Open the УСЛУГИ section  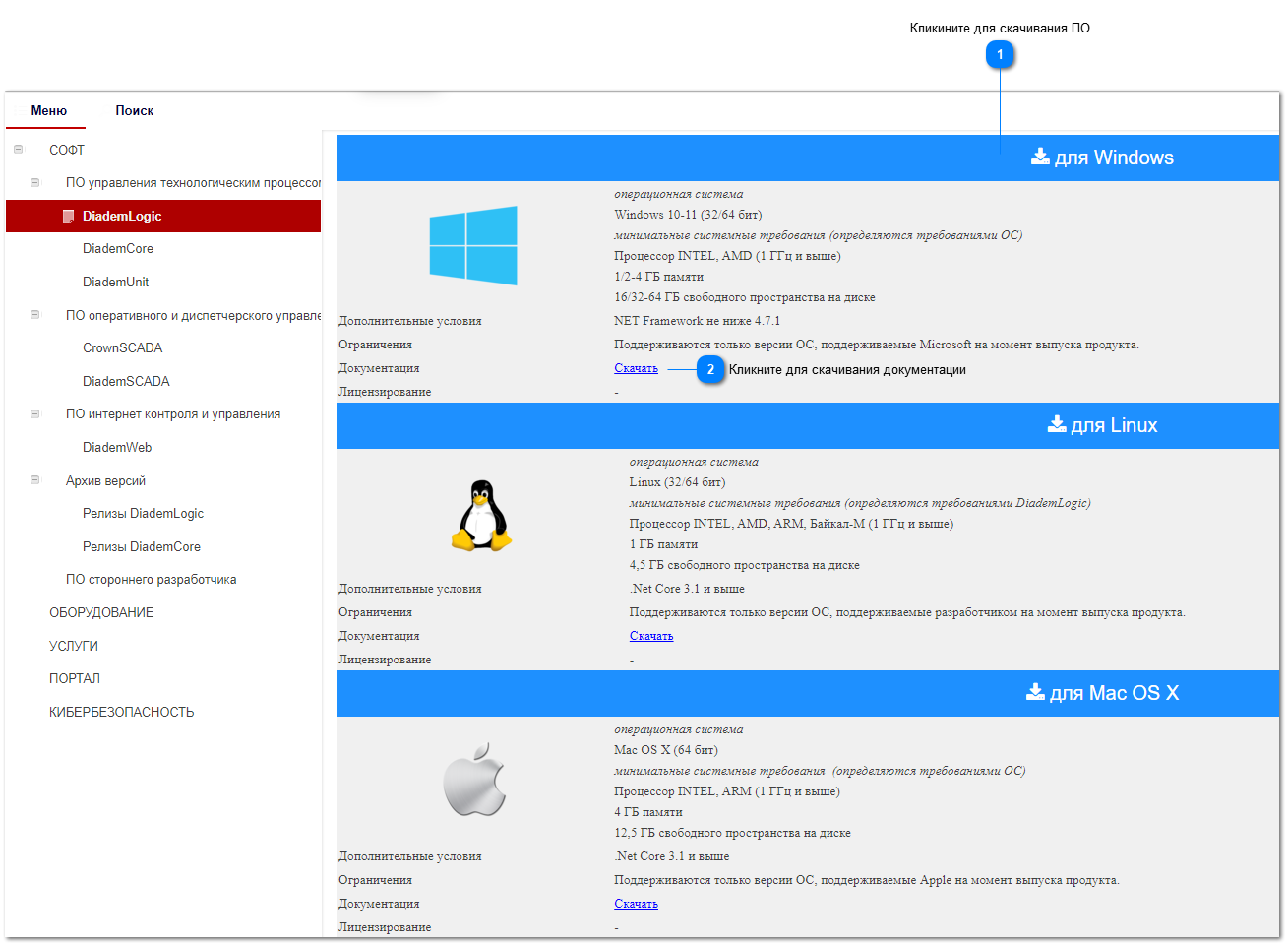[74, 646]
